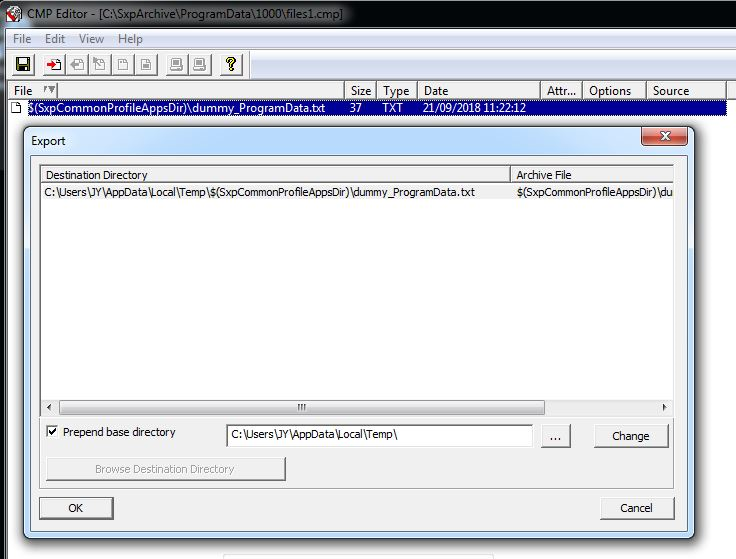Click the sort arrow in File column header

point(49,89)
